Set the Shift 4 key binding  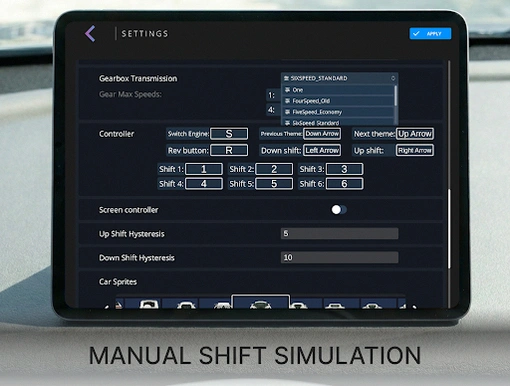tap(204, 184)
